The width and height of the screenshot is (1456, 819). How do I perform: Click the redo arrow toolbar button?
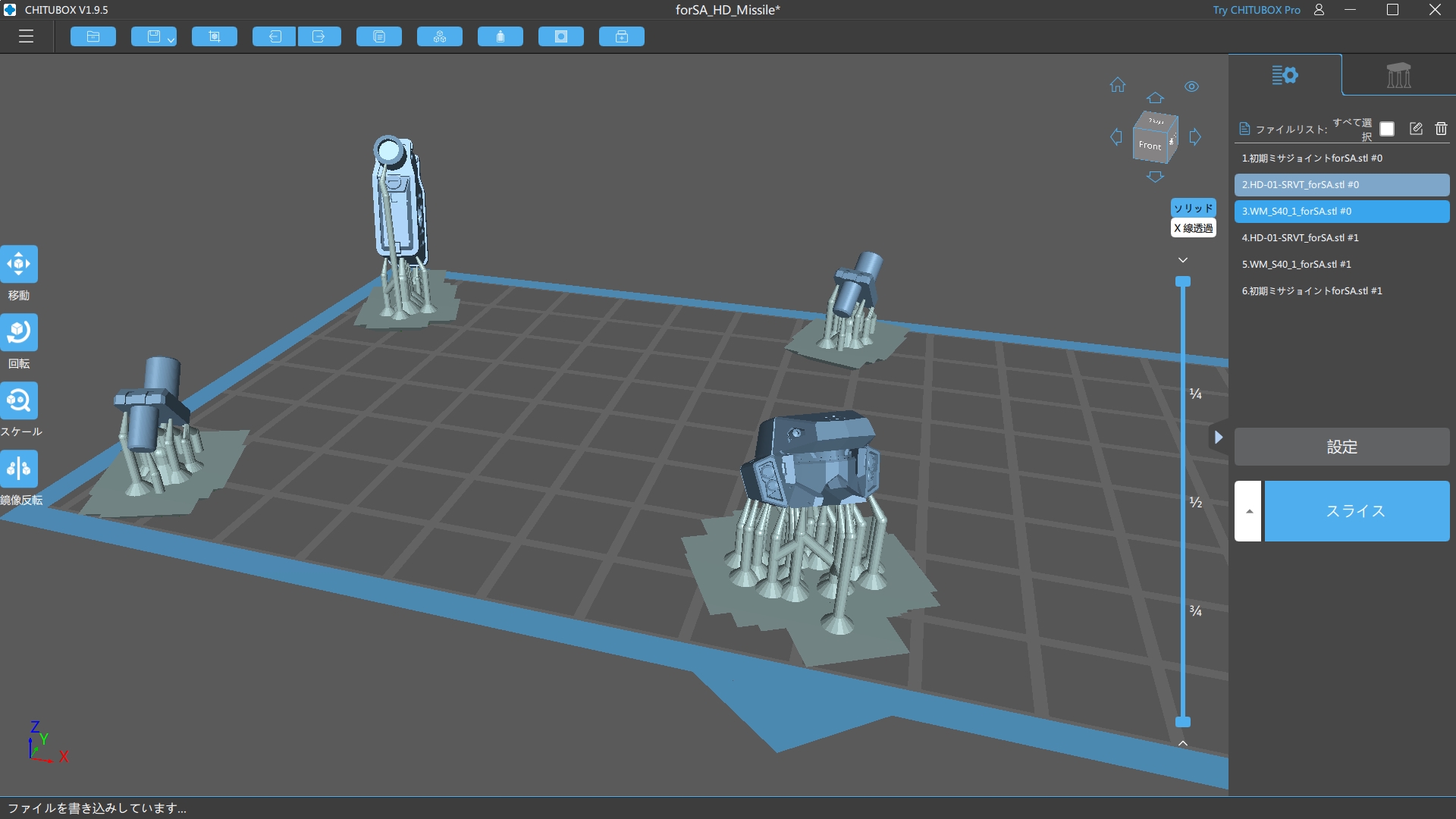318,36
